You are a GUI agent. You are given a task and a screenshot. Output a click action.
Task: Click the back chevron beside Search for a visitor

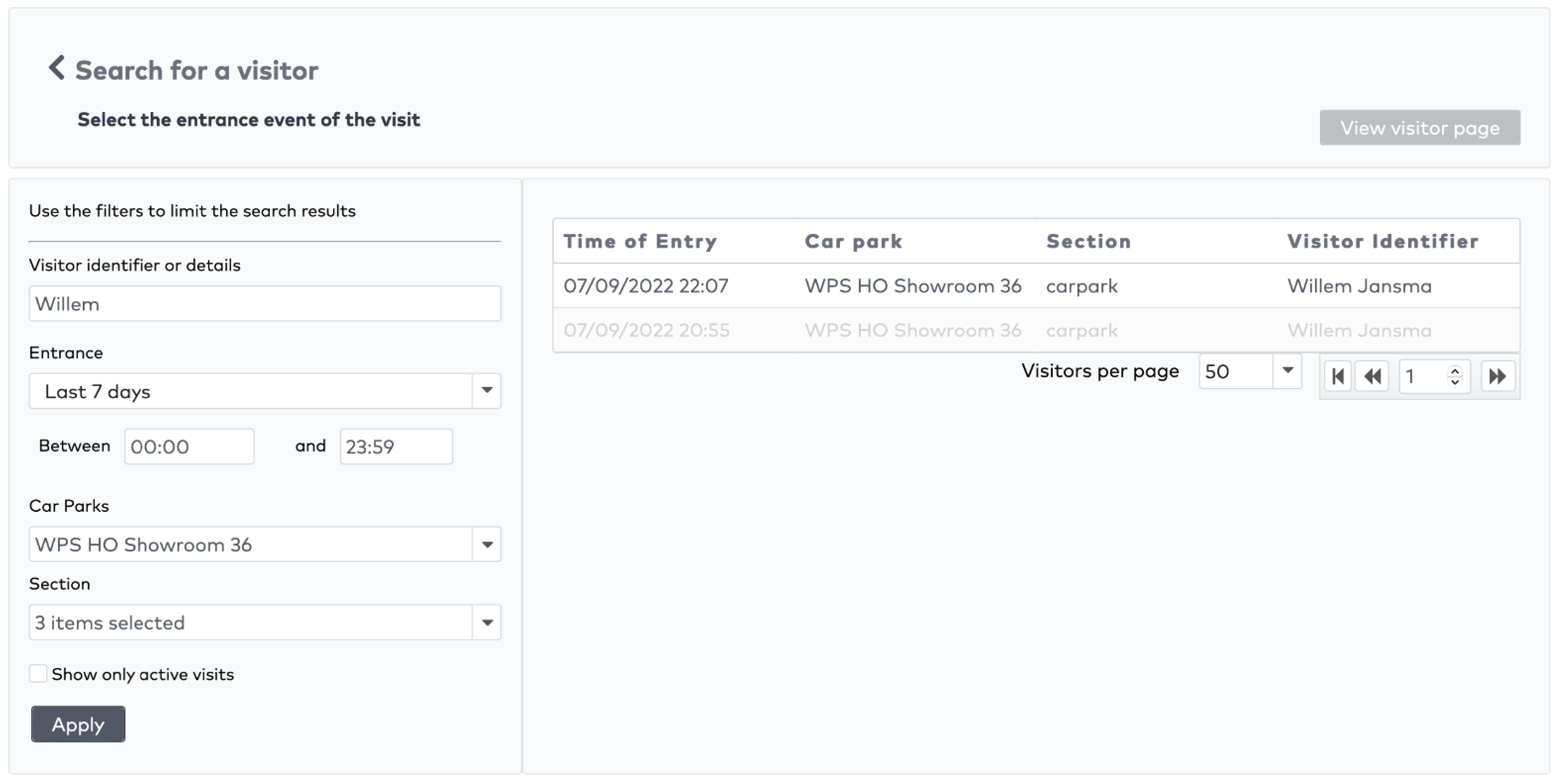click(x=57, y=68)
